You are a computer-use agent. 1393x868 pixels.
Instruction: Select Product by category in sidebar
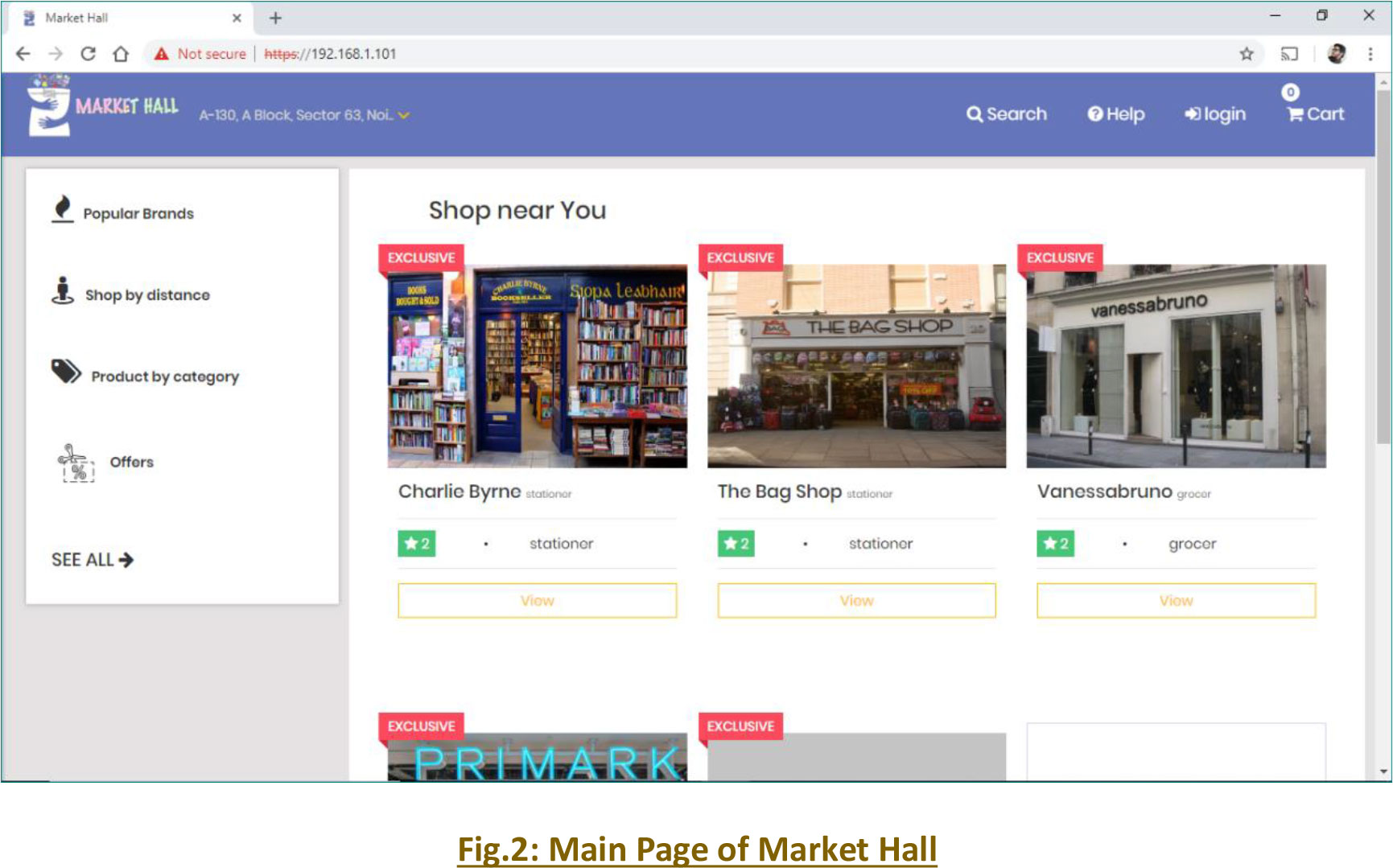point(165,376)
